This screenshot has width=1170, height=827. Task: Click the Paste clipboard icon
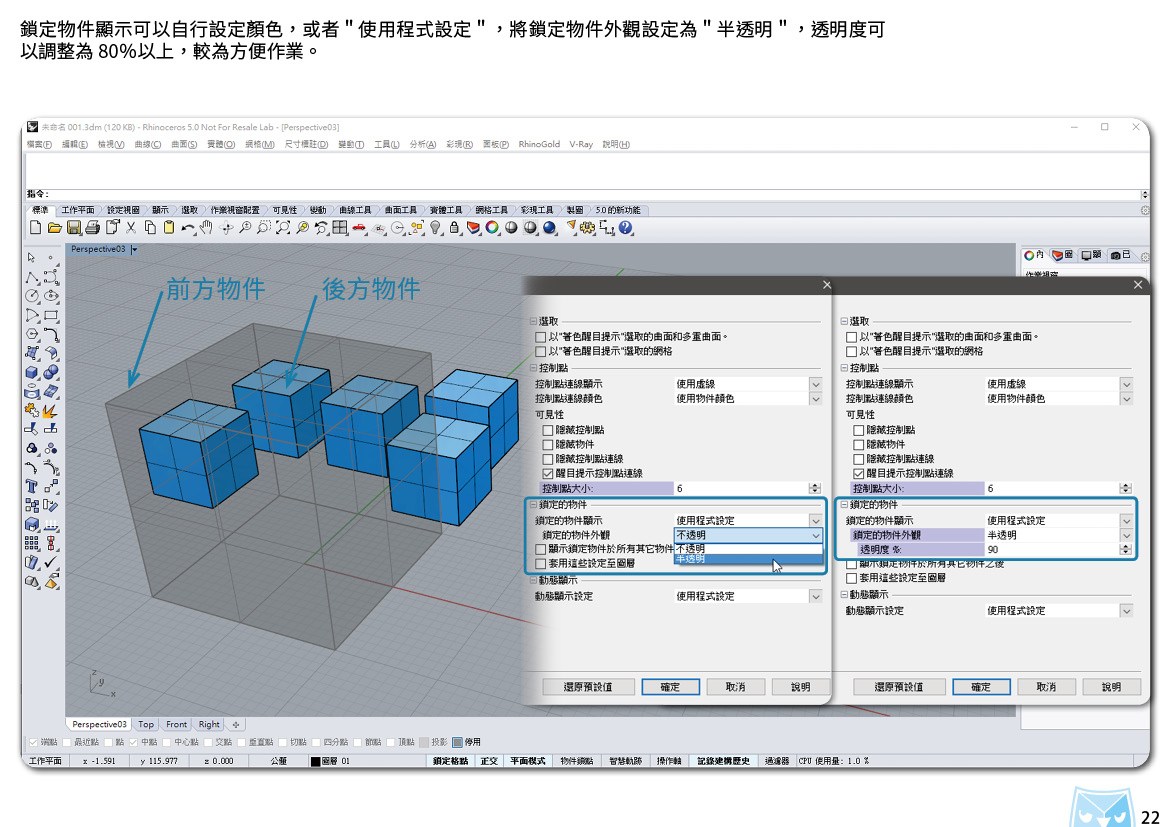169,228
